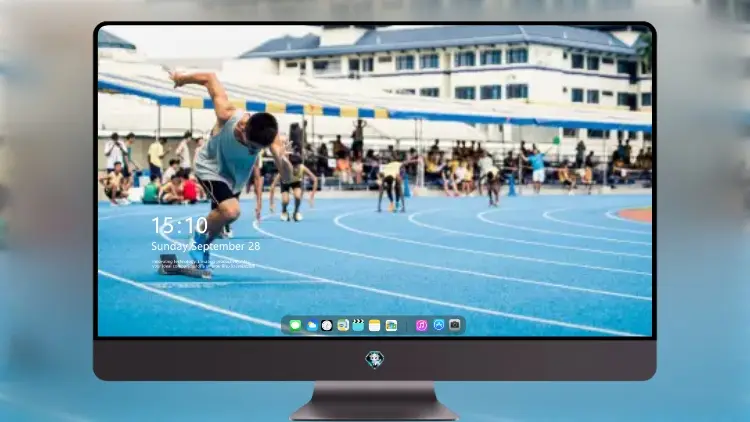This screenshot has width=750, height=422.
Task: Open the pink Music app in dock
Action: 421,325
